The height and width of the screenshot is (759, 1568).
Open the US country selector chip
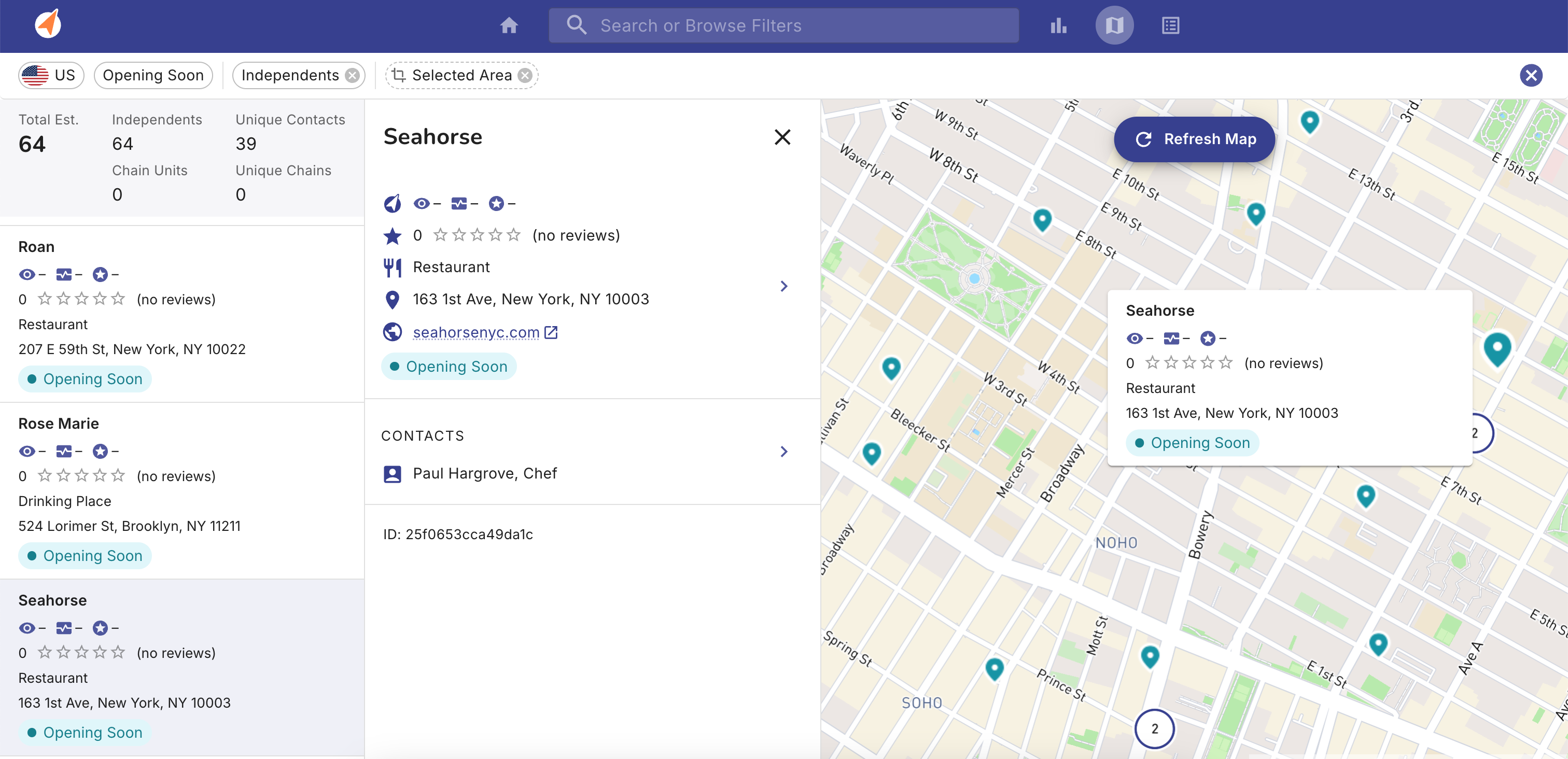(x=50, y=76)
